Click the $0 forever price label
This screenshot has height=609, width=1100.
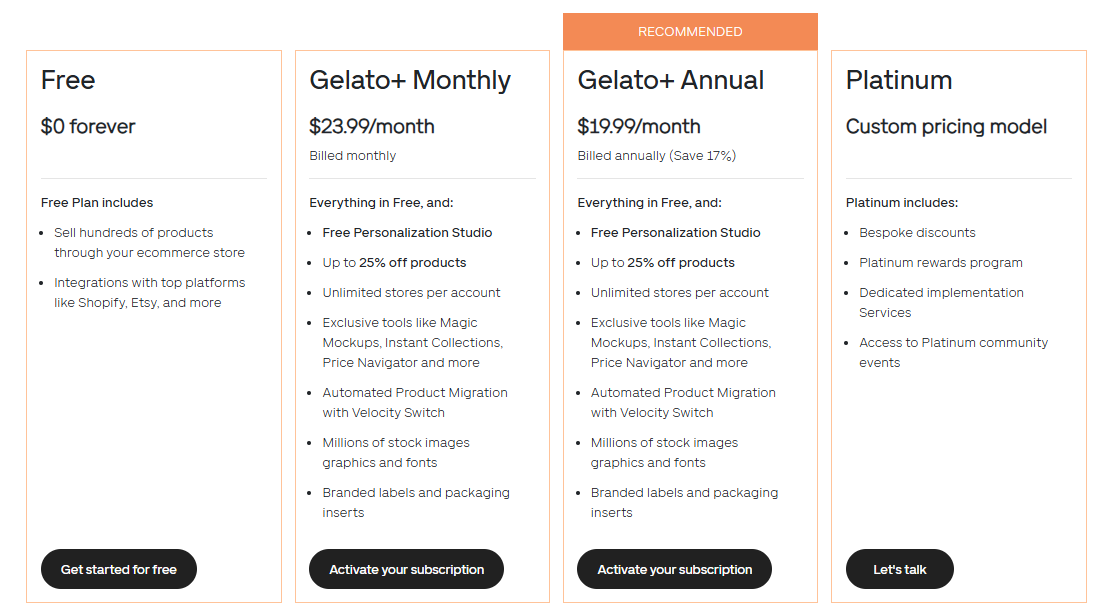[x=88, y=126]
